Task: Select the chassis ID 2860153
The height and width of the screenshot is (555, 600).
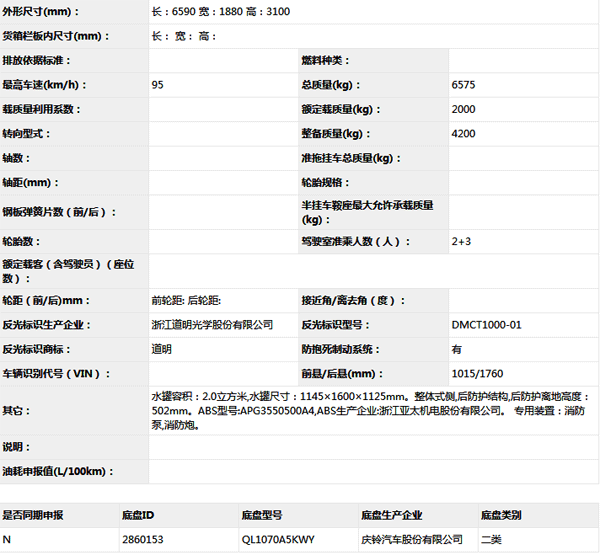Action: point(144,540)
